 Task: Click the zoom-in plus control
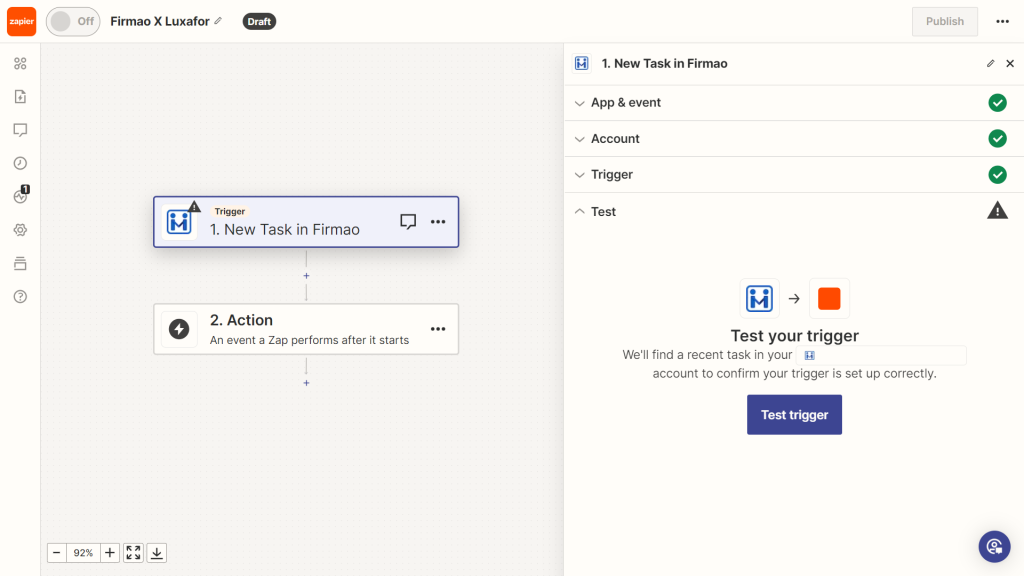(109, 552)
